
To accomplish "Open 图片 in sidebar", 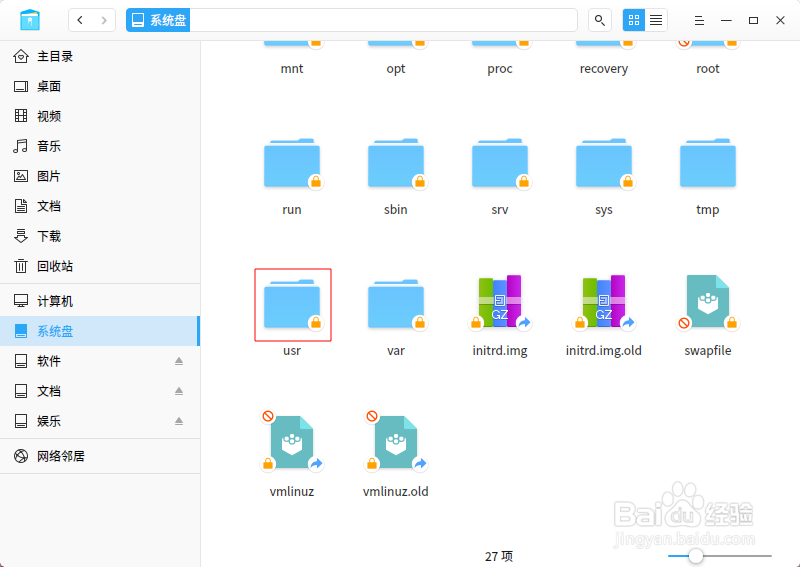I will pyautogui.click(x=99, y=177).
